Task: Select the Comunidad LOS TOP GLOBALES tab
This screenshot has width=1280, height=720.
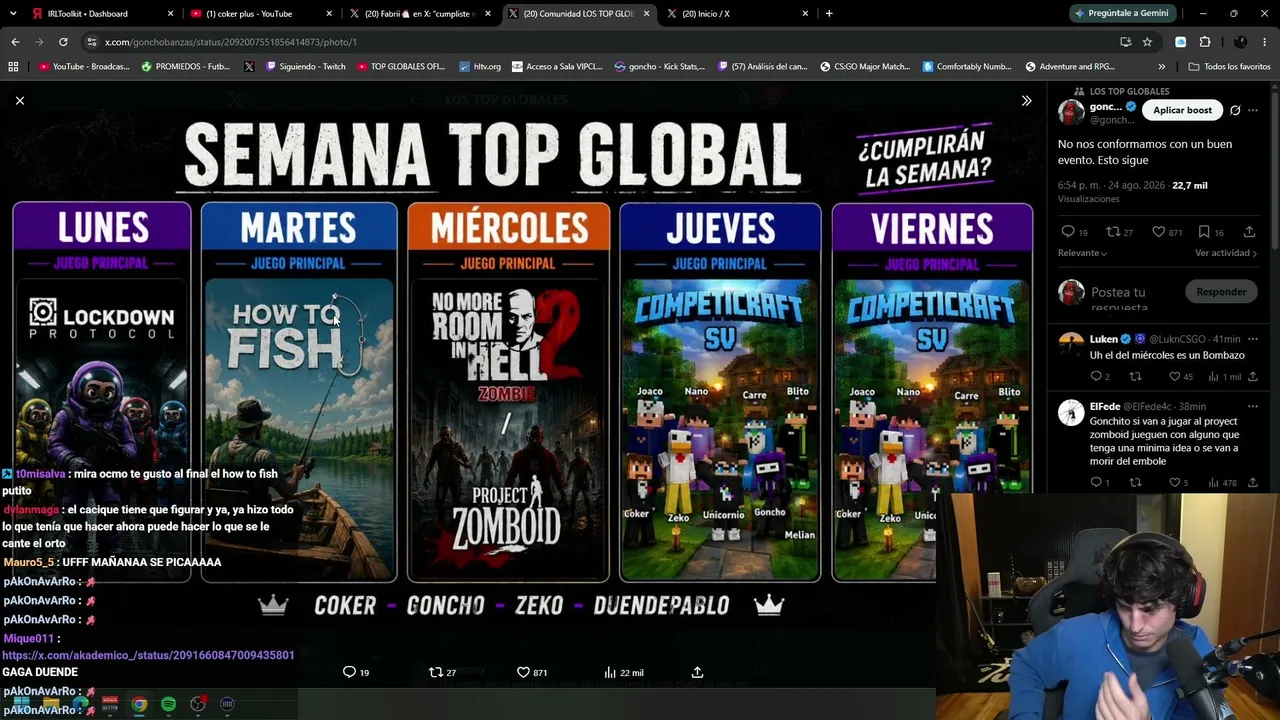Action: coord(578,14)
